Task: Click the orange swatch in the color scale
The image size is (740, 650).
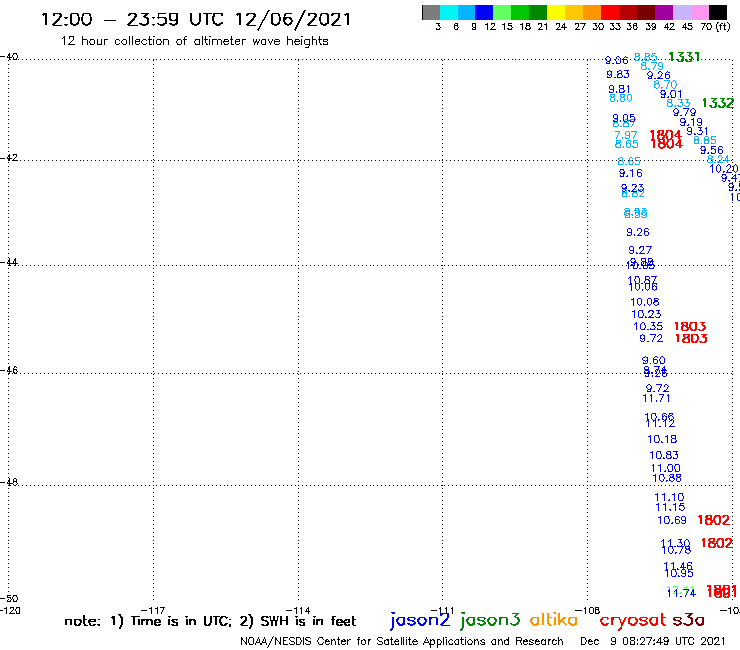Action: coord(592,12)
